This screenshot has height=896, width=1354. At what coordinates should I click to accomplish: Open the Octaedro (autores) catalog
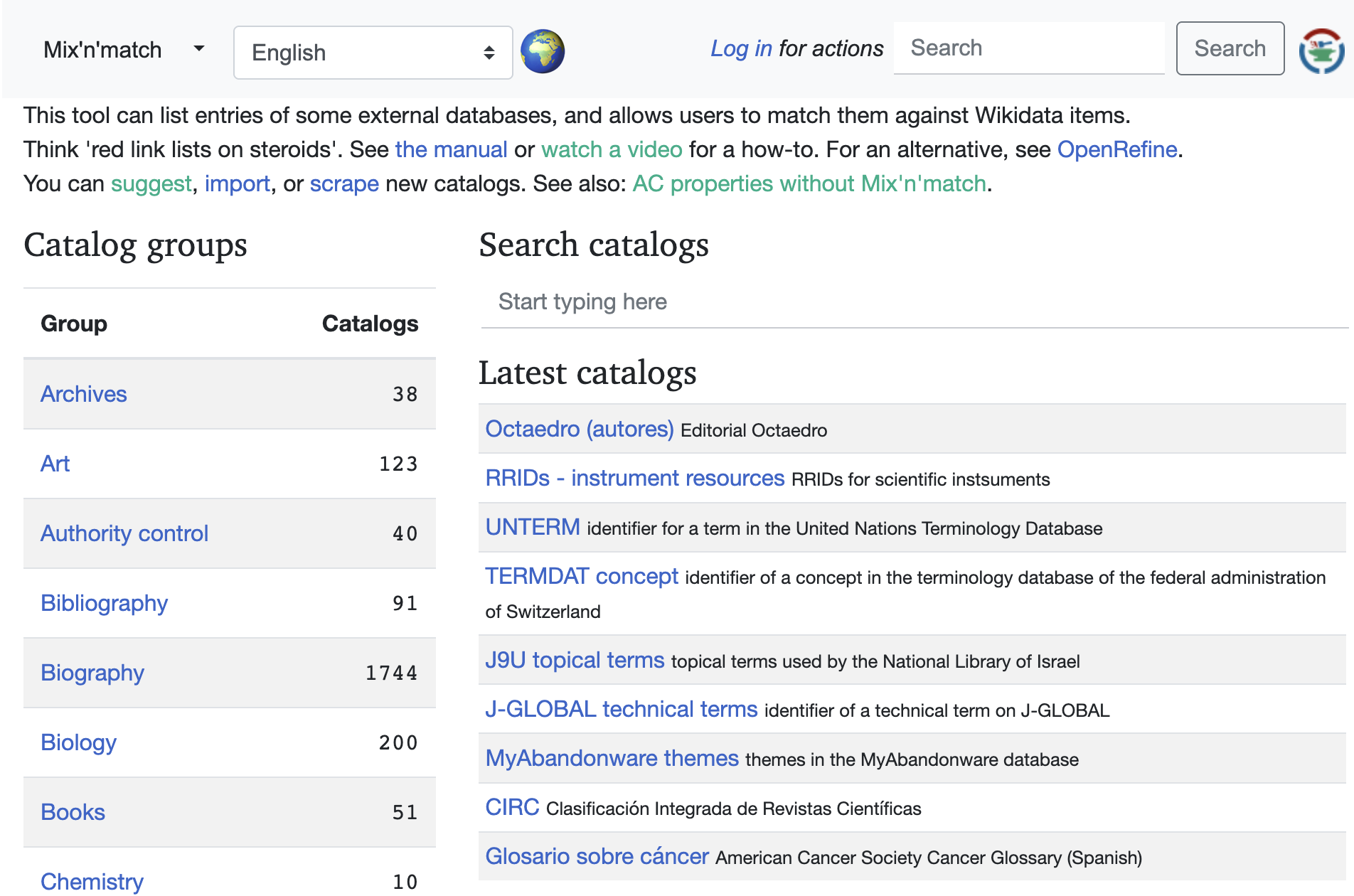pyautogui.click(x=579, y=429)
